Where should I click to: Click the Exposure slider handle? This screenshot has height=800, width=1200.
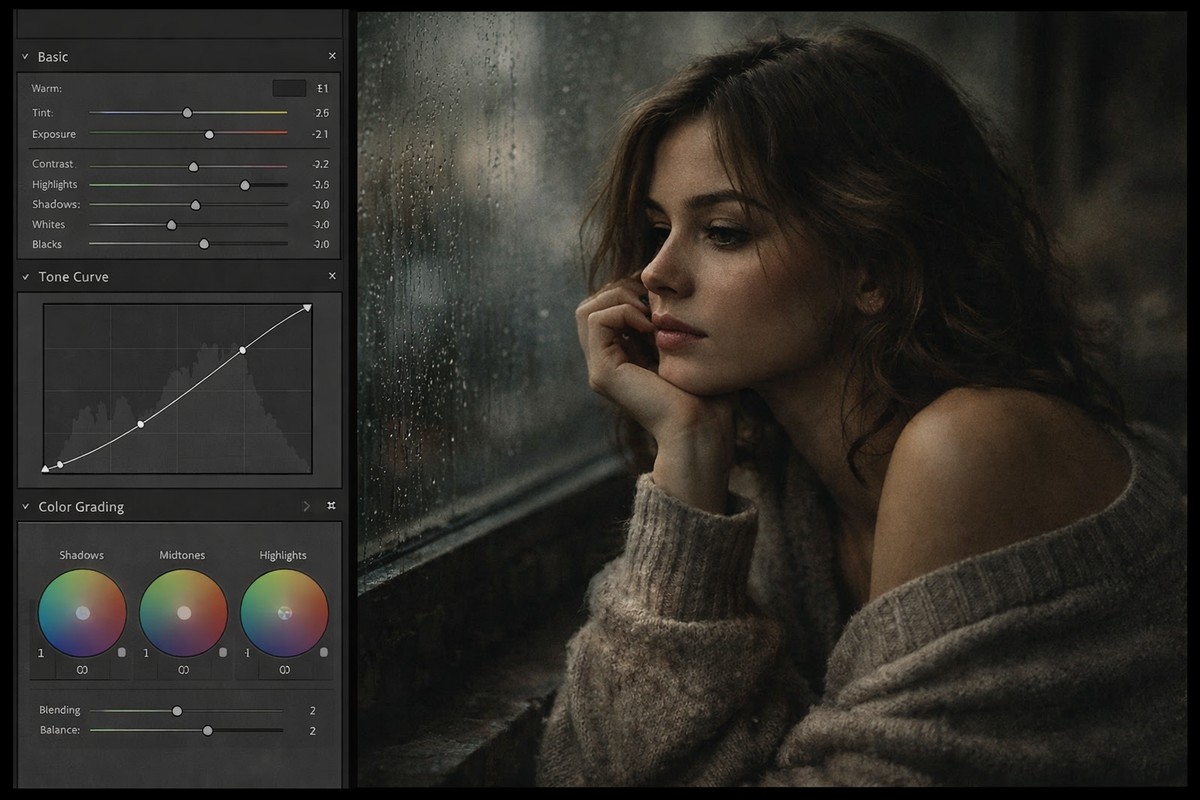coord(209,133)
